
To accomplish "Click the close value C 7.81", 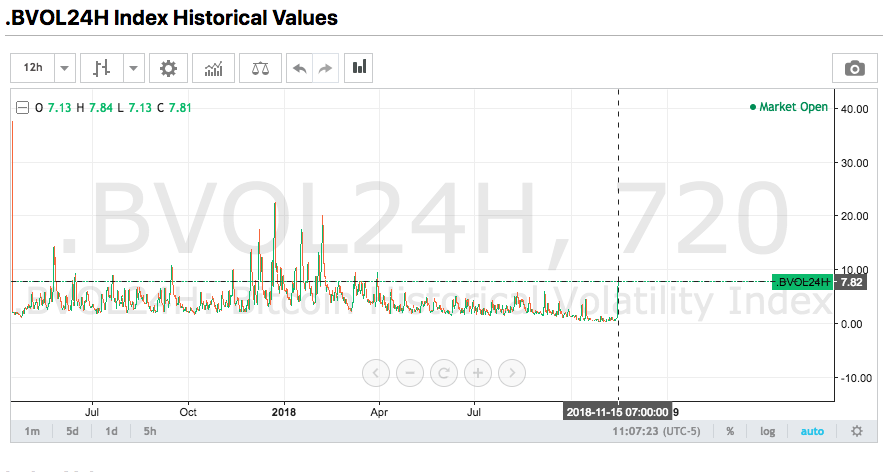I will coord(174,108).
